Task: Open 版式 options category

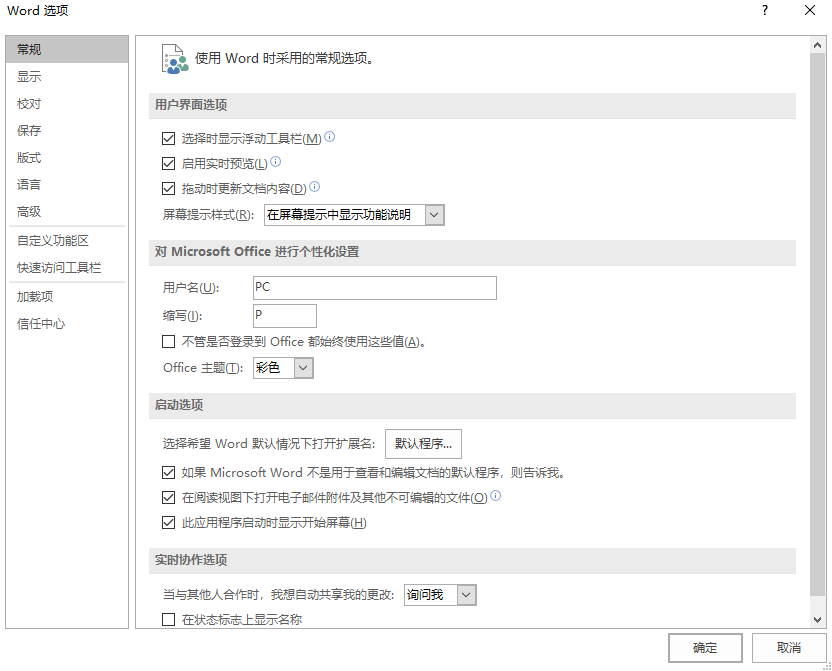Action: coord(67,158)
